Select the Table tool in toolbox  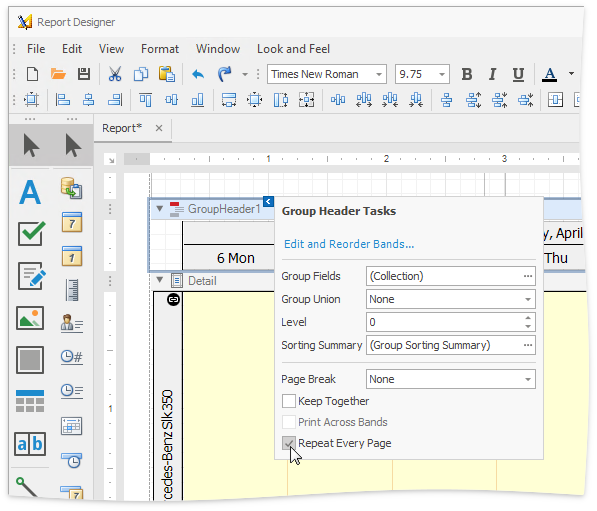30,401
